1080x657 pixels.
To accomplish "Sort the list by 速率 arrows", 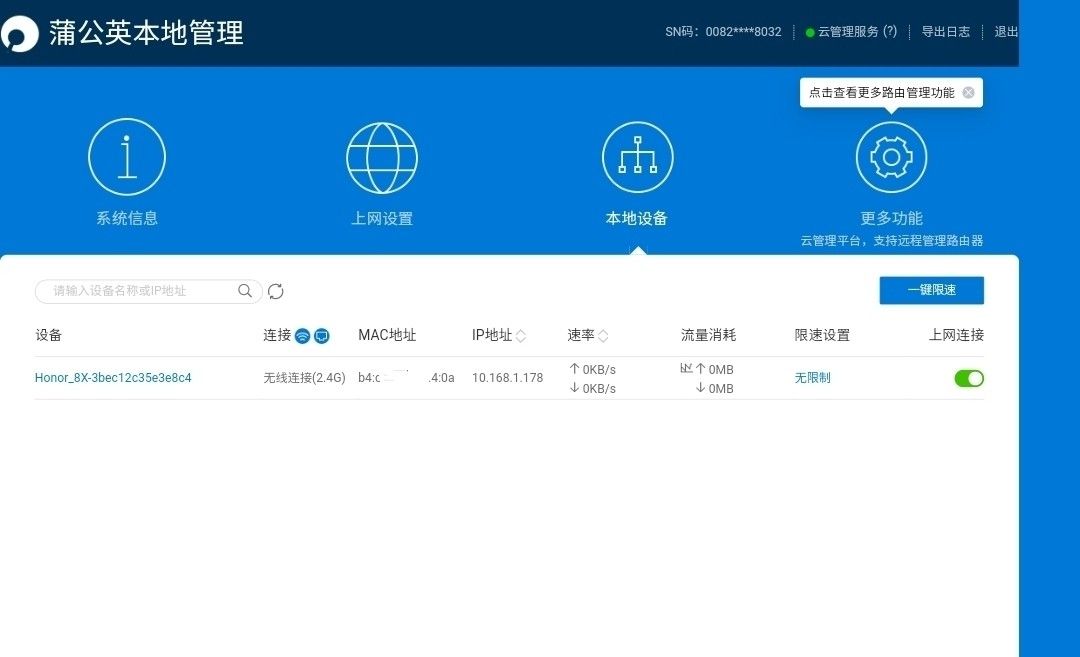I will 603,336.
